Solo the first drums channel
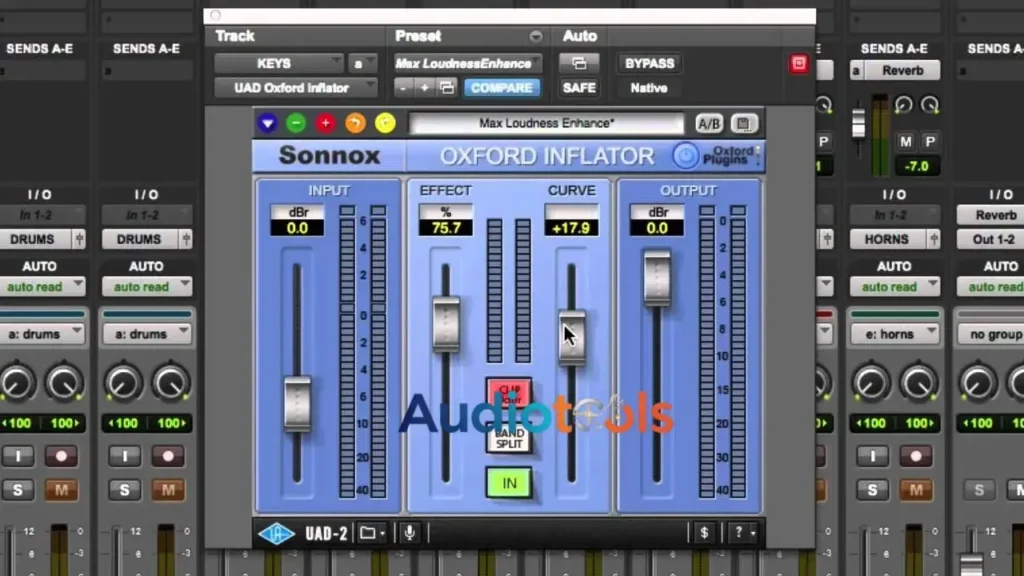The image size is (1024, 576). click(x=18, y=490)
